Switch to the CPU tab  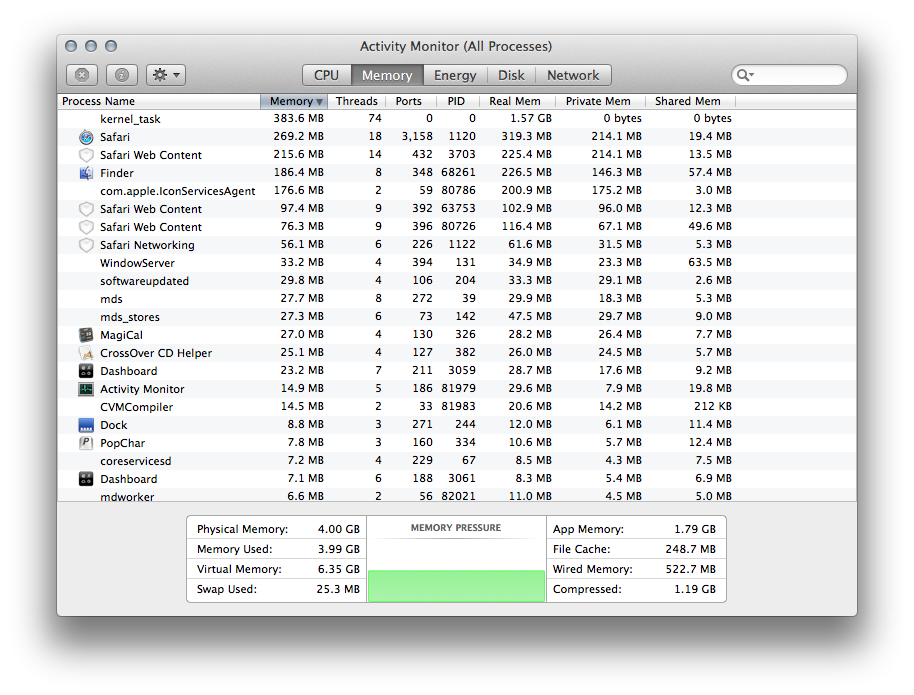[326, 75]
